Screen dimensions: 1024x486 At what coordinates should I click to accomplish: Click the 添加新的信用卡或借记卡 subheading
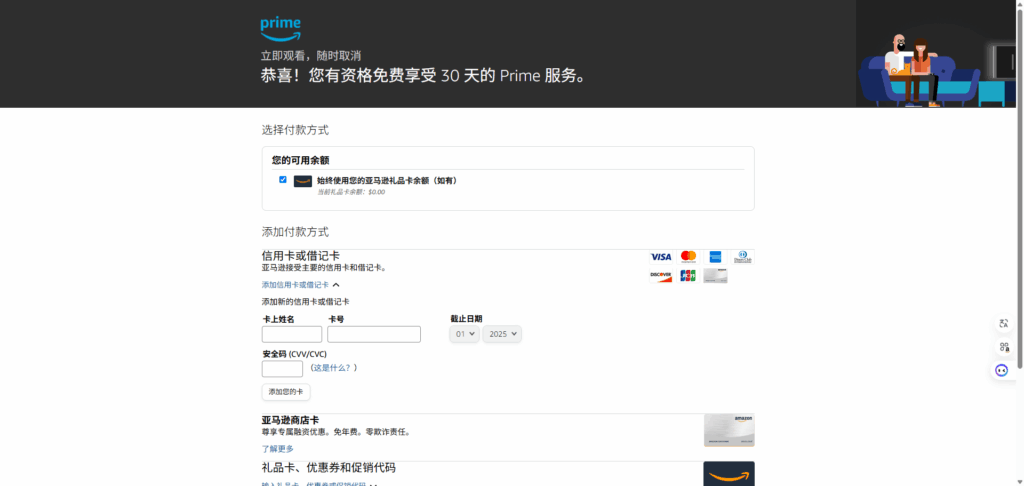306,302
